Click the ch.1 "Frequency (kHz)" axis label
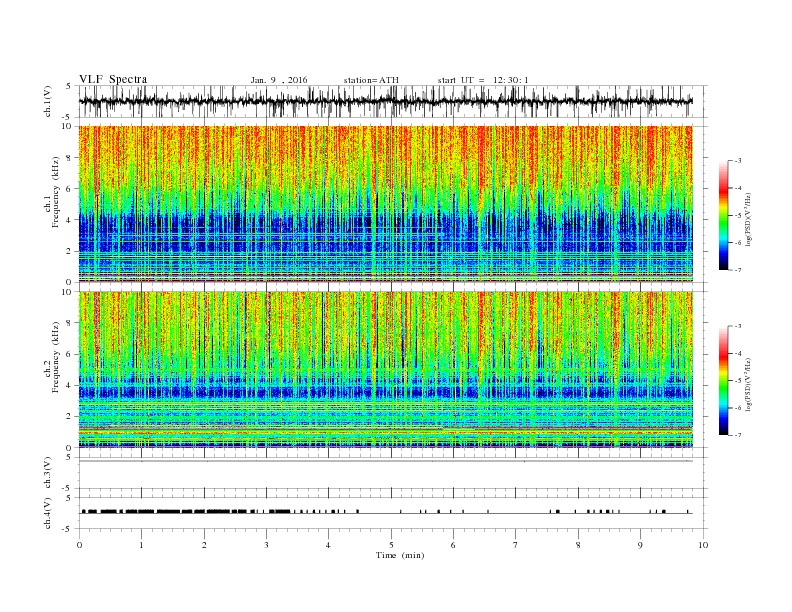Viewport: 792px width, 612px height. [x=56, y=192]
